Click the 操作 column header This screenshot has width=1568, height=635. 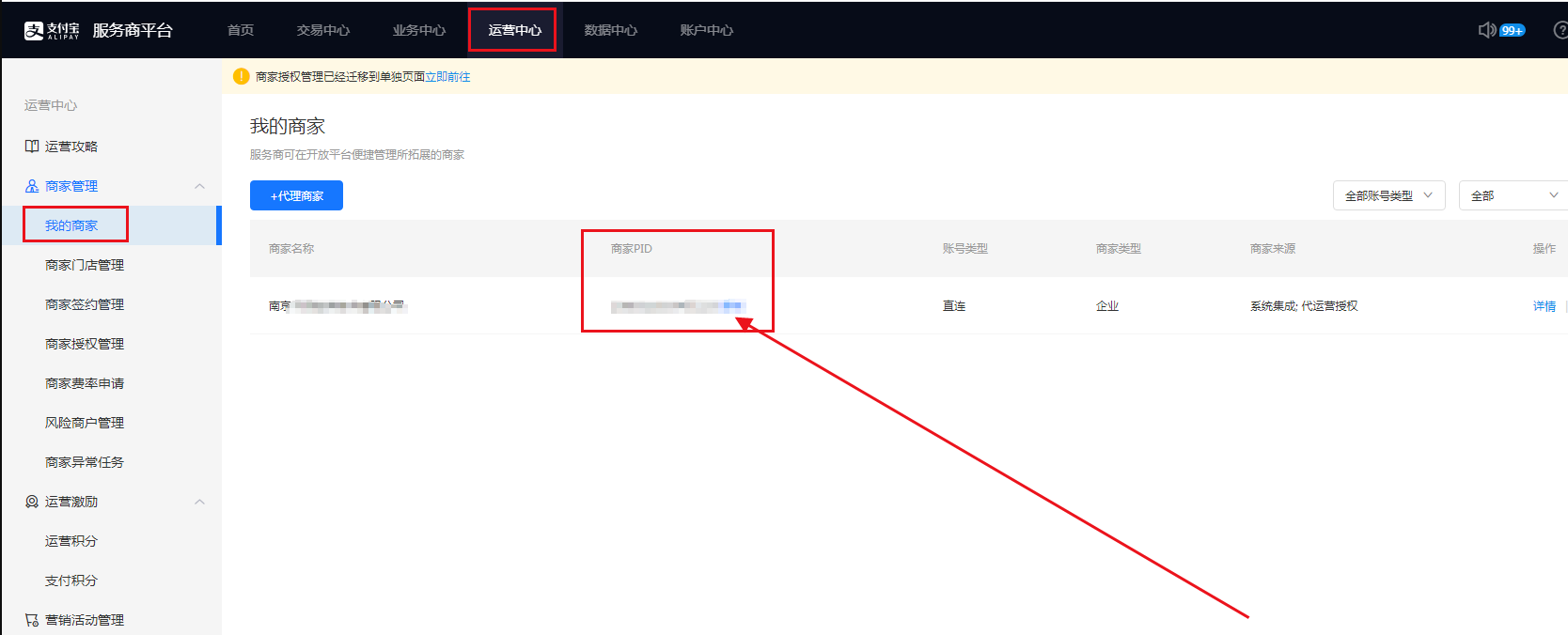point(1544,249)
